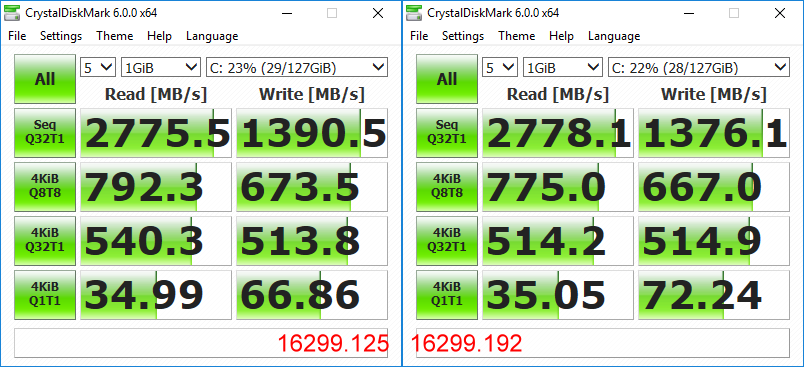The image size is (804, 367).
Task: Start 4KiB Q1T1 test in right window
Action: coord(447,294)
